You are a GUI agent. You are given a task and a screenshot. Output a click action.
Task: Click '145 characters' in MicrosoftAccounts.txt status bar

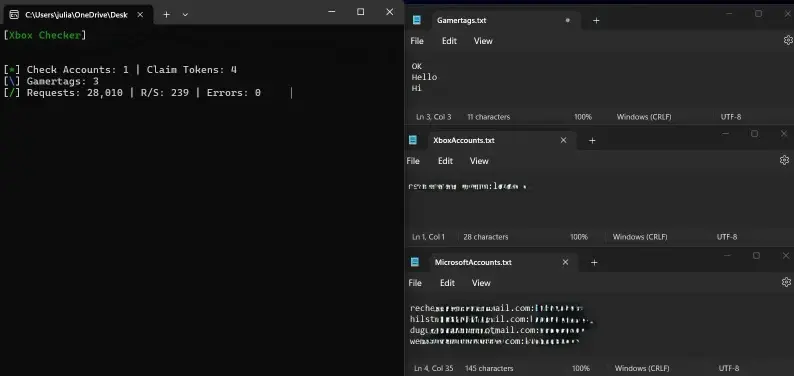click(489, 368)
